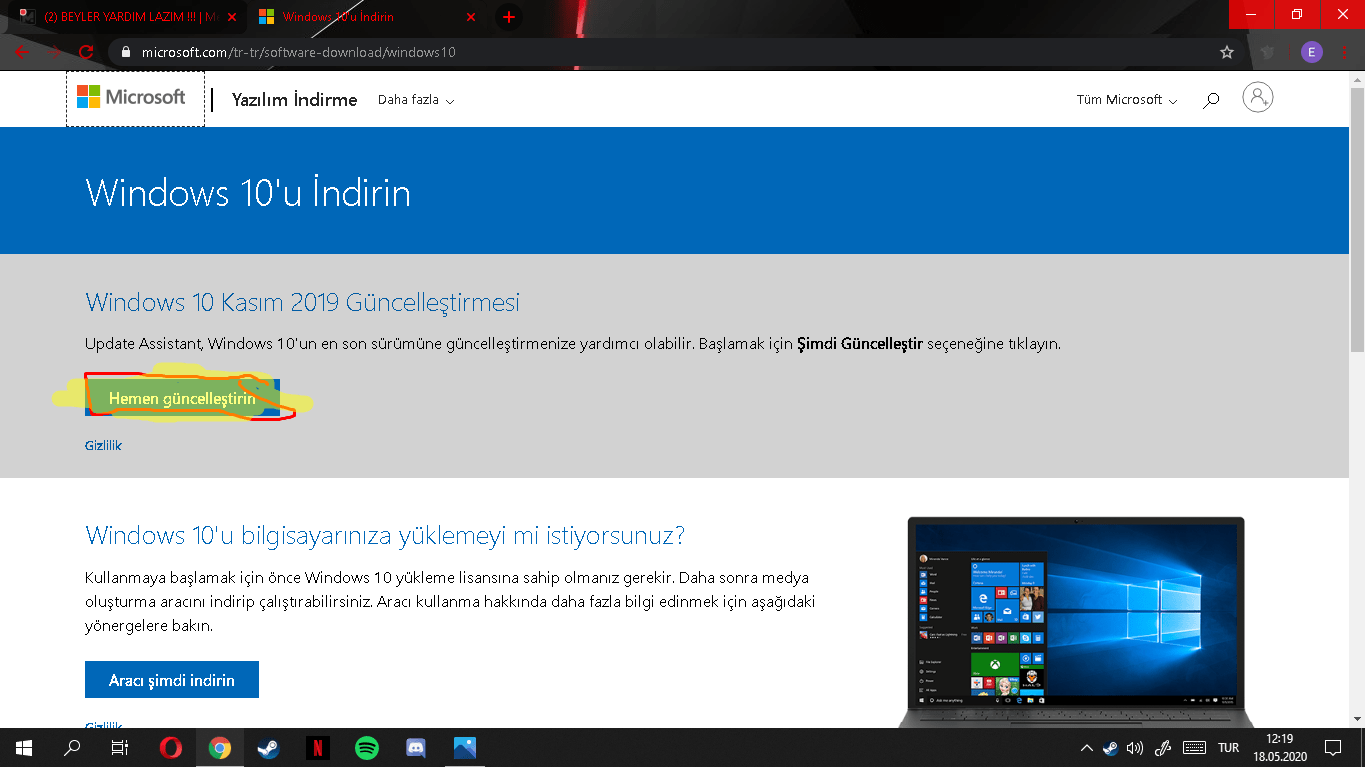The height and width of the screenshot is (767, 1365).
Task: Open the Chrome three-dot menu
Action: pyautogui.click(x=1345, y=52)
